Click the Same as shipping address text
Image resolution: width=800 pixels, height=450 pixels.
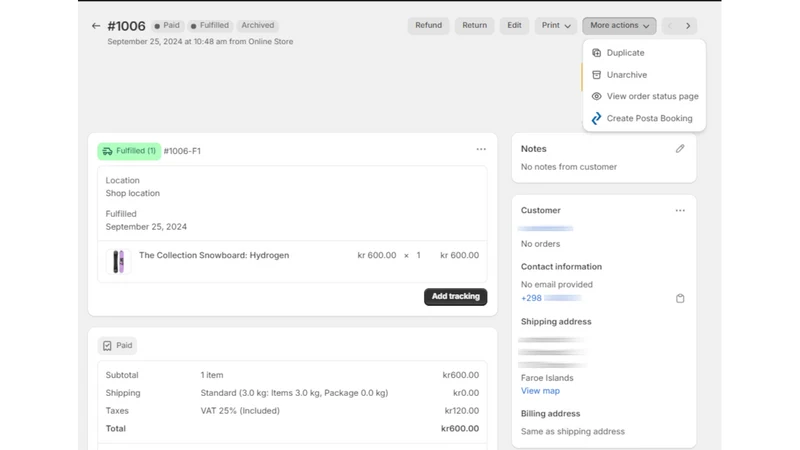click(572, 432)
